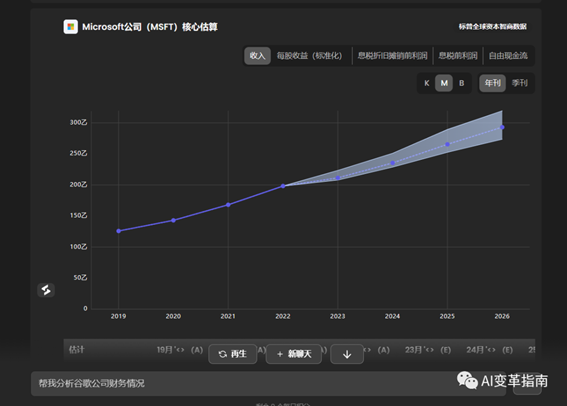Click the 2026 forecast data point
Viewport: 567px width, 406px height.
[x=502, y=127]
